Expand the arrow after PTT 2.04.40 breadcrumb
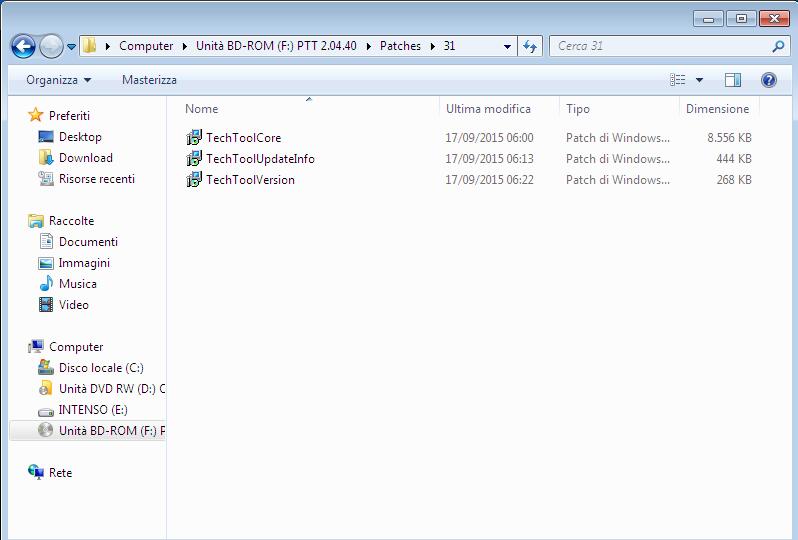 (x=368, y=46)
